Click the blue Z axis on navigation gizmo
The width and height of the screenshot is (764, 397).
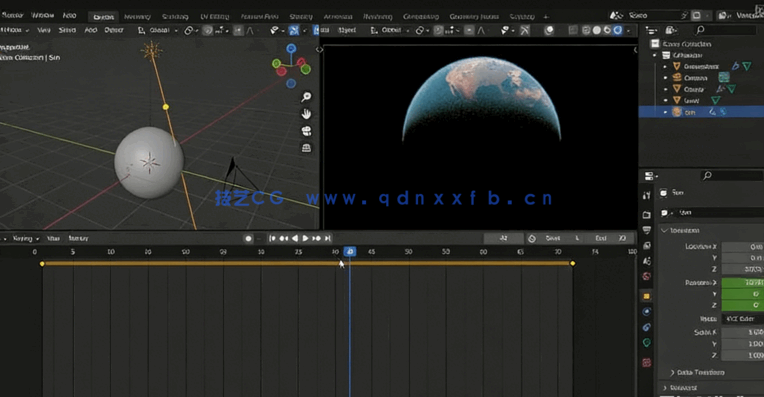pos(291,48)
